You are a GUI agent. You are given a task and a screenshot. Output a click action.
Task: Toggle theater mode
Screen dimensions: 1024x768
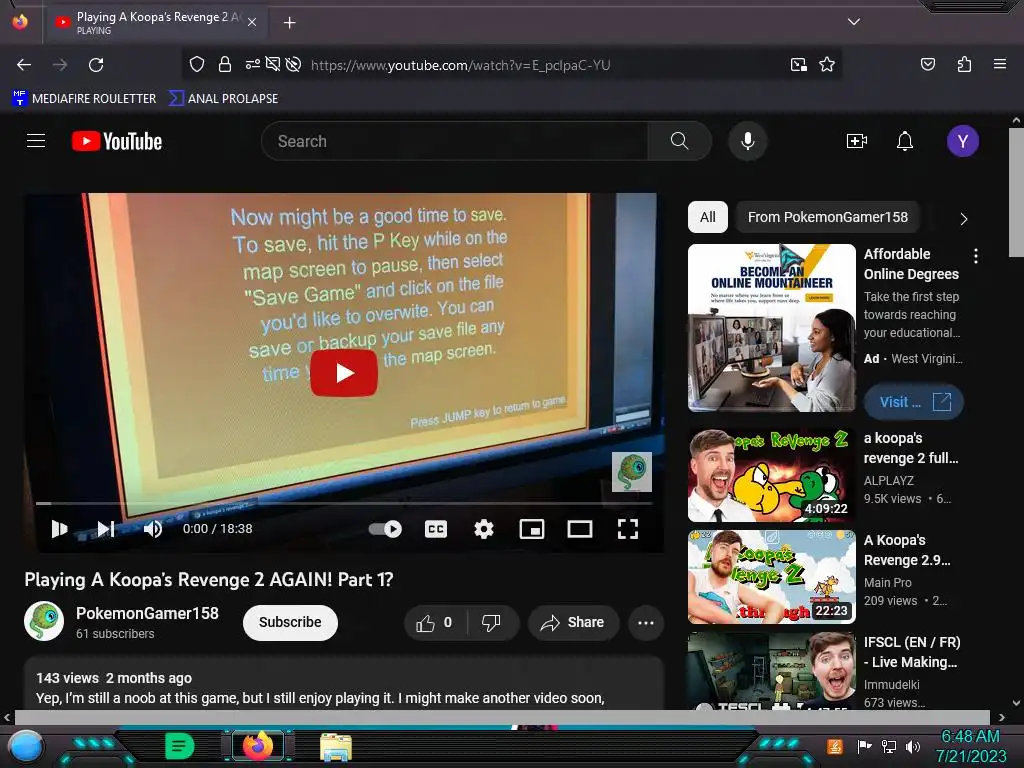(579, 529)
